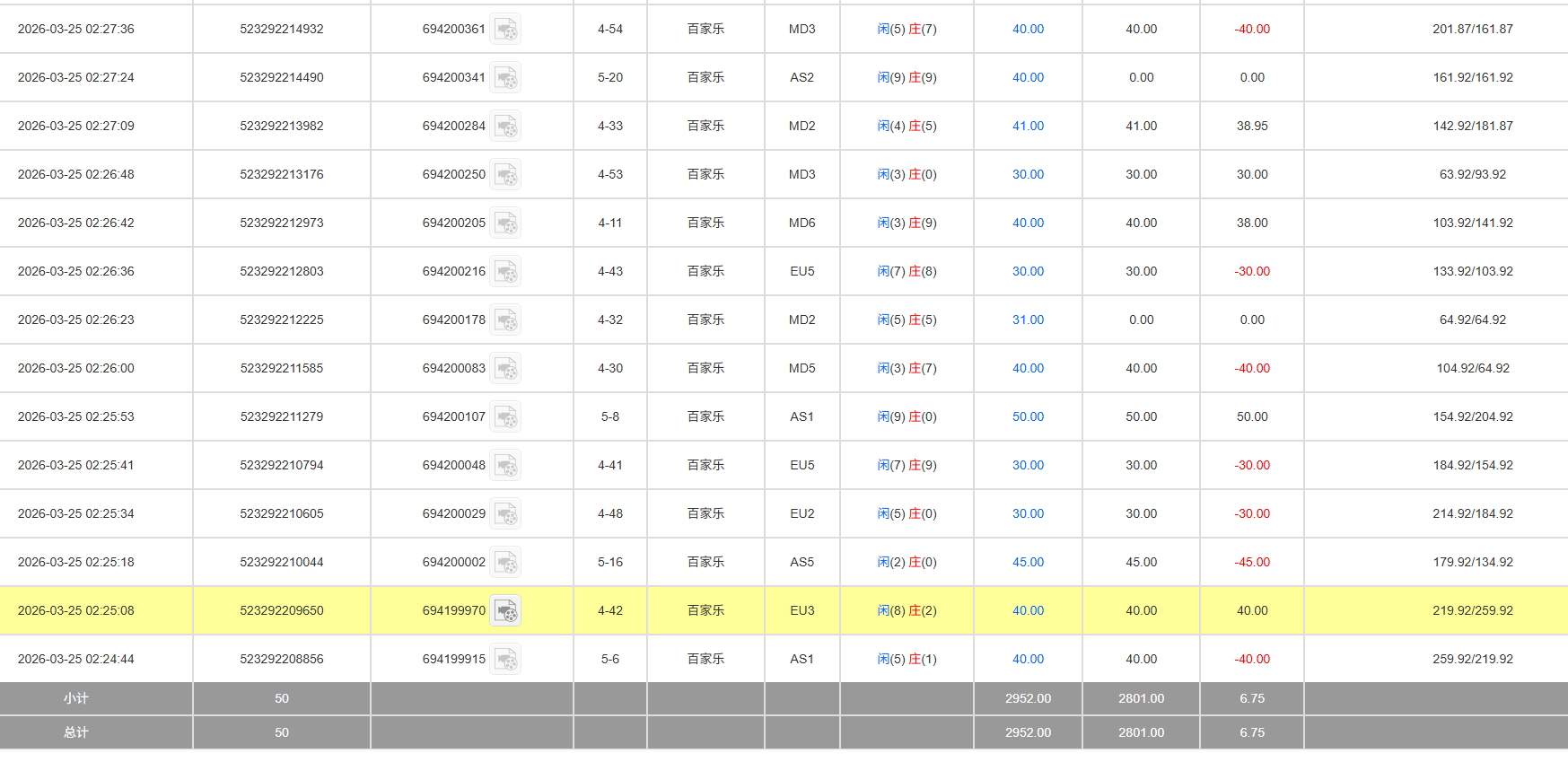Click the 小计 subtotal row label

(76, 698)
